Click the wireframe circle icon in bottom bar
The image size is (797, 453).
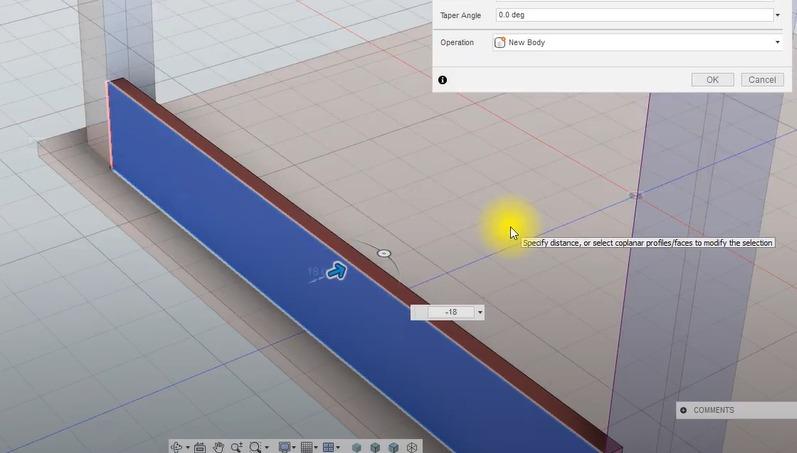point(412,447)
